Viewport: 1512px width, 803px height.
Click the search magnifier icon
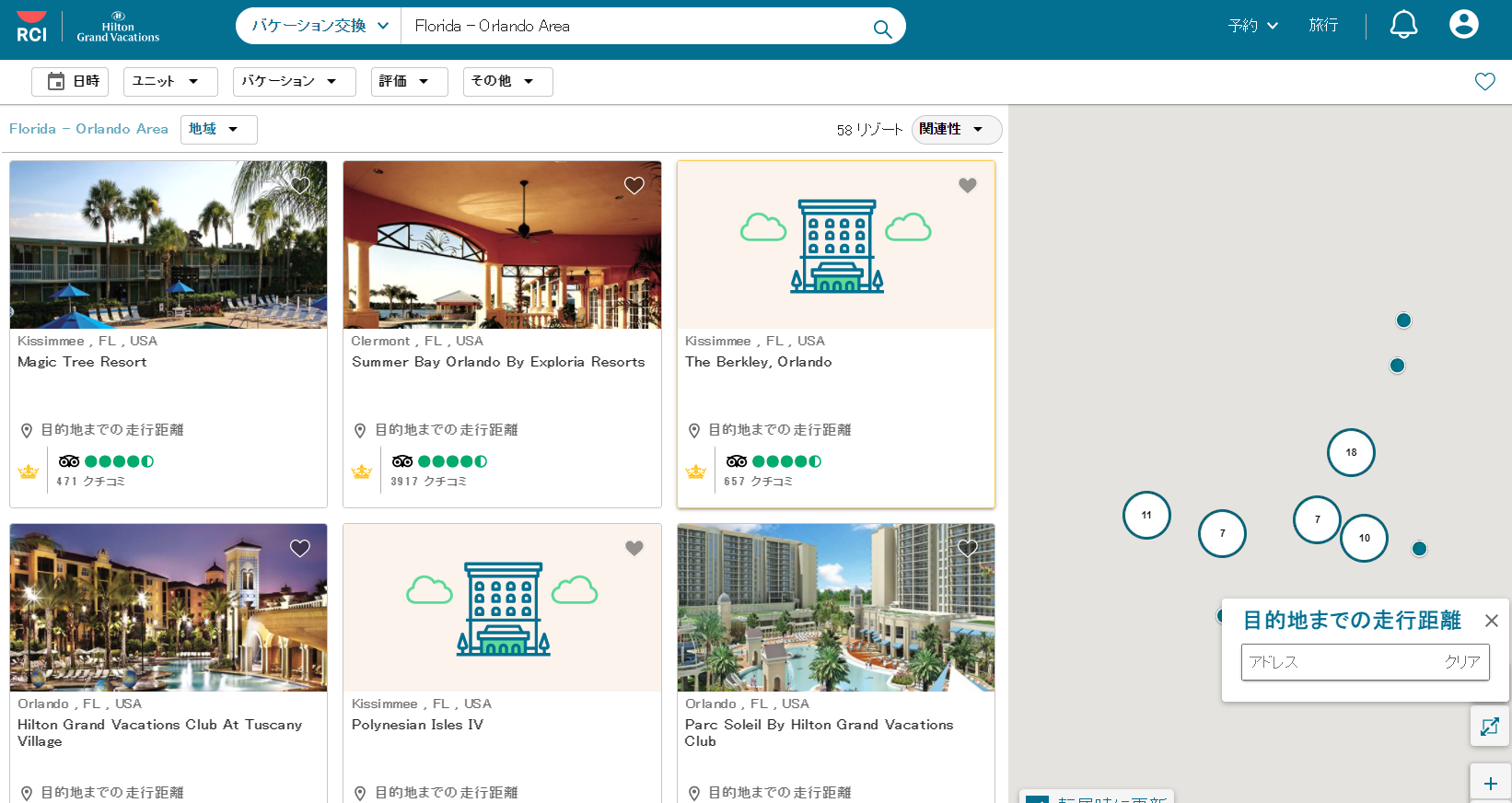(882, 29)
